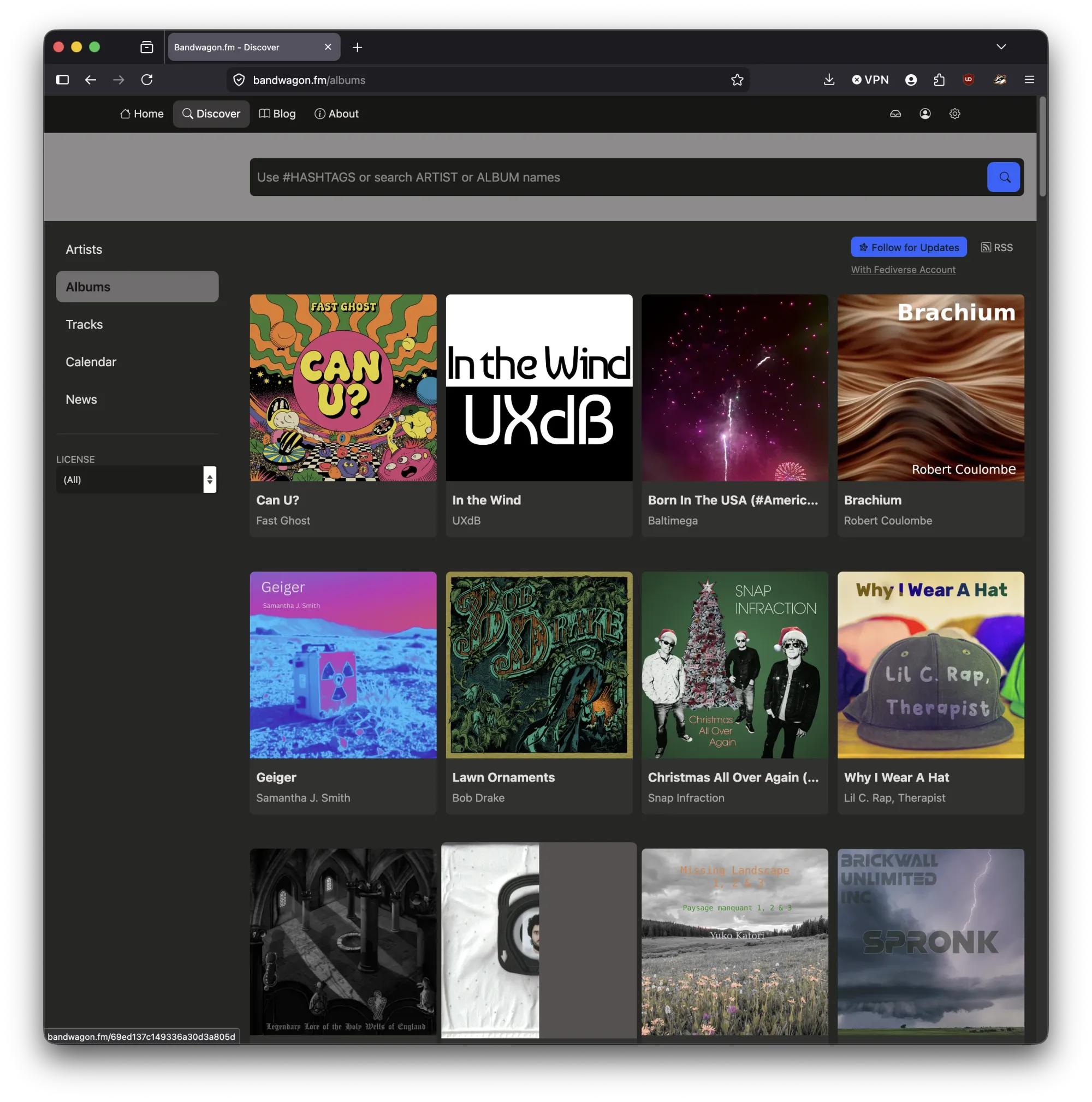Go back with the back arrow
Viewport: 1092px width, 1102px height.
pyautogui.click(x=91, y=80)
